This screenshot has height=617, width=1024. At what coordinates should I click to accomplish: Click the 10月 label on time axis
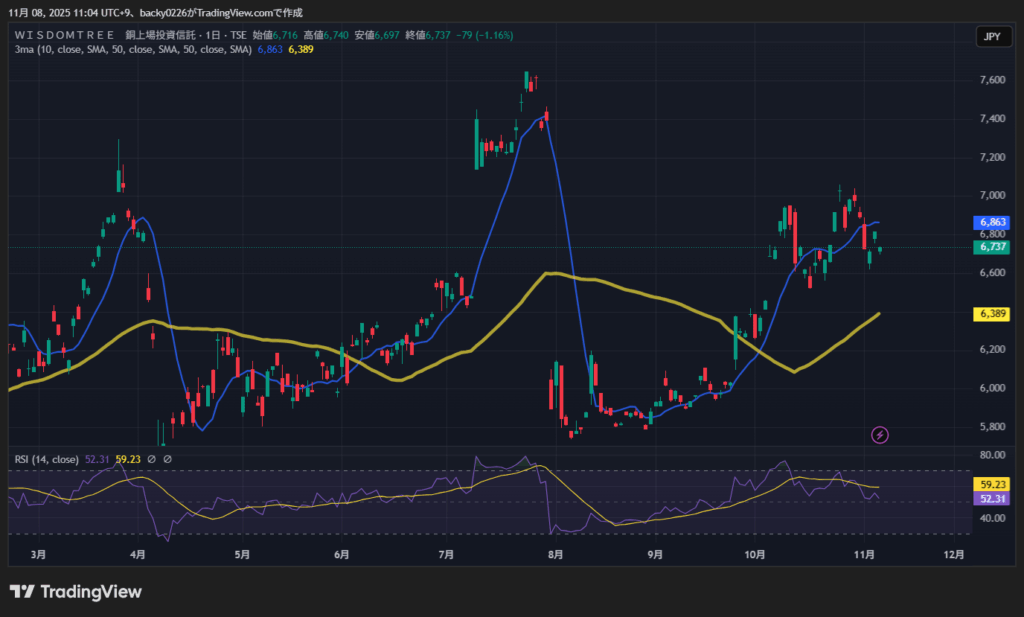coord(755,555)
